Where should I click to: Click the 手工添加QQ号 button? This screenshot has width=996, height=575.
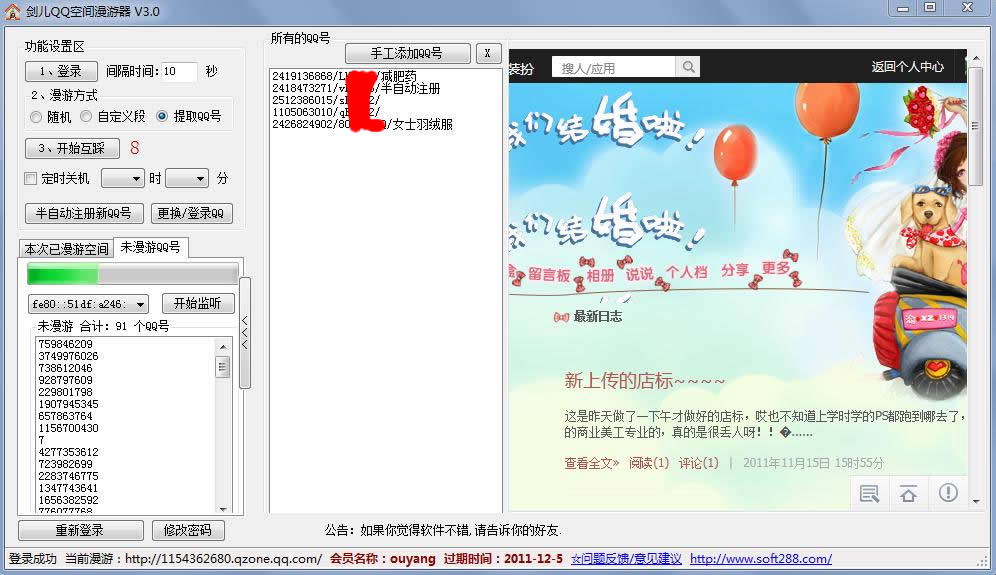[407, 53]
